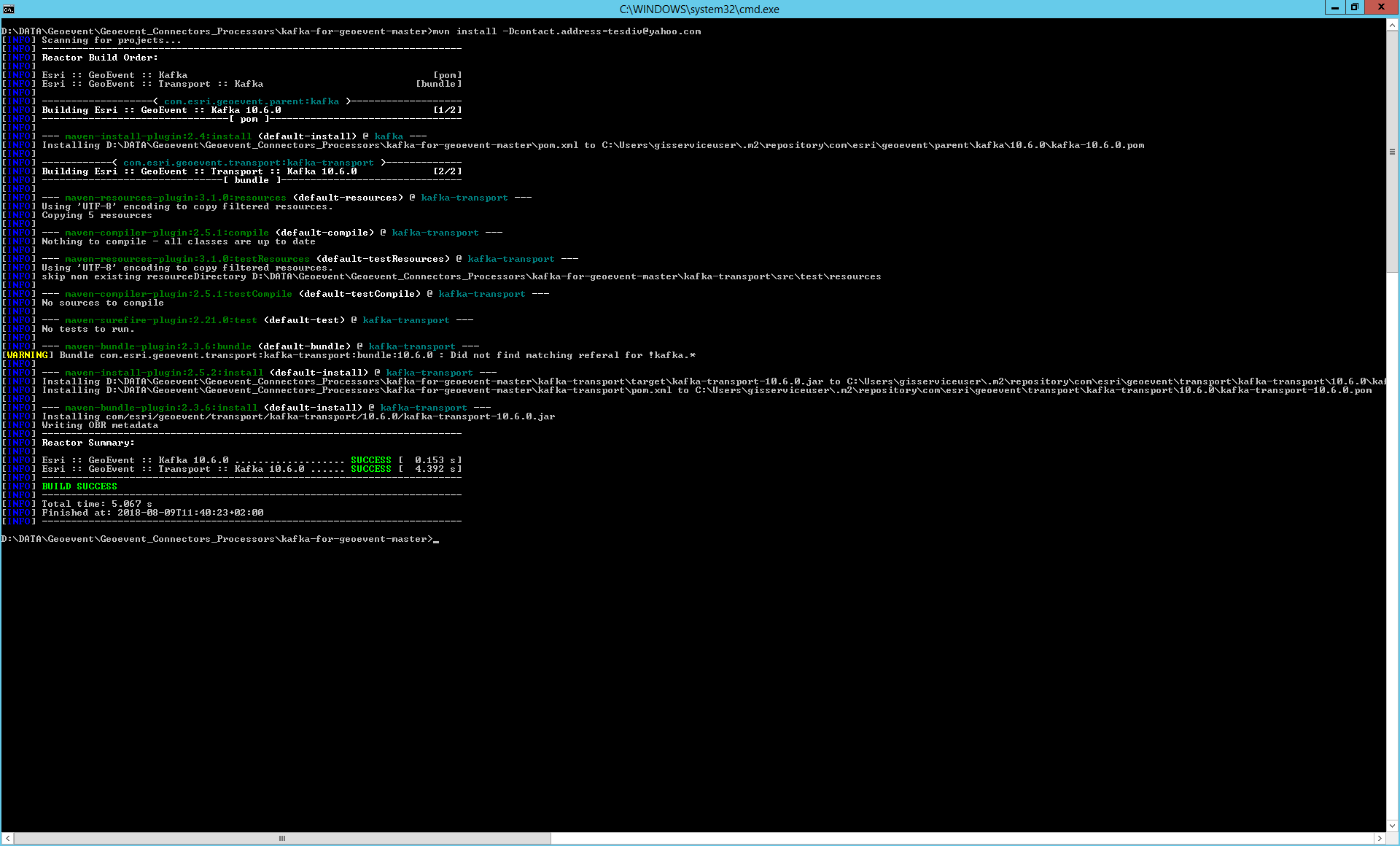This screenshot has height=846, width=1400.
Task: Close the cmd.exe window
Action: pos(1381,7)
